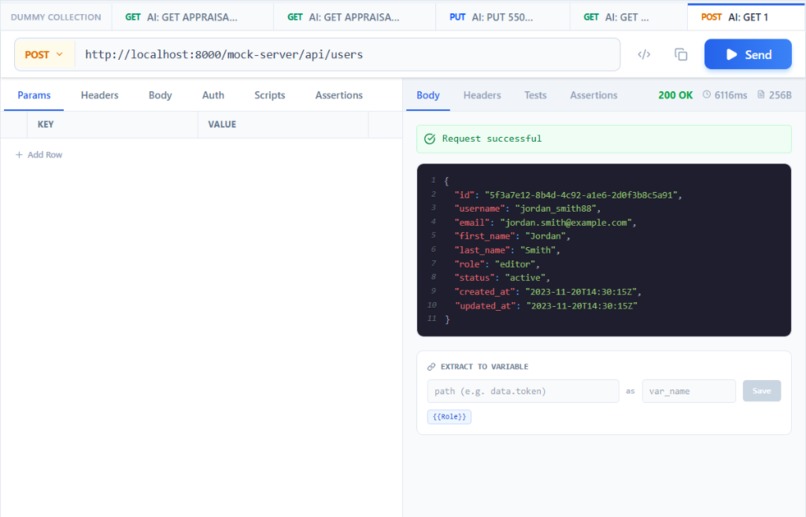Viewport: 806px width, 517px height.
Task: Click the file size icon beside 256B
Action: pyautogui.click(x=761, y=95)
